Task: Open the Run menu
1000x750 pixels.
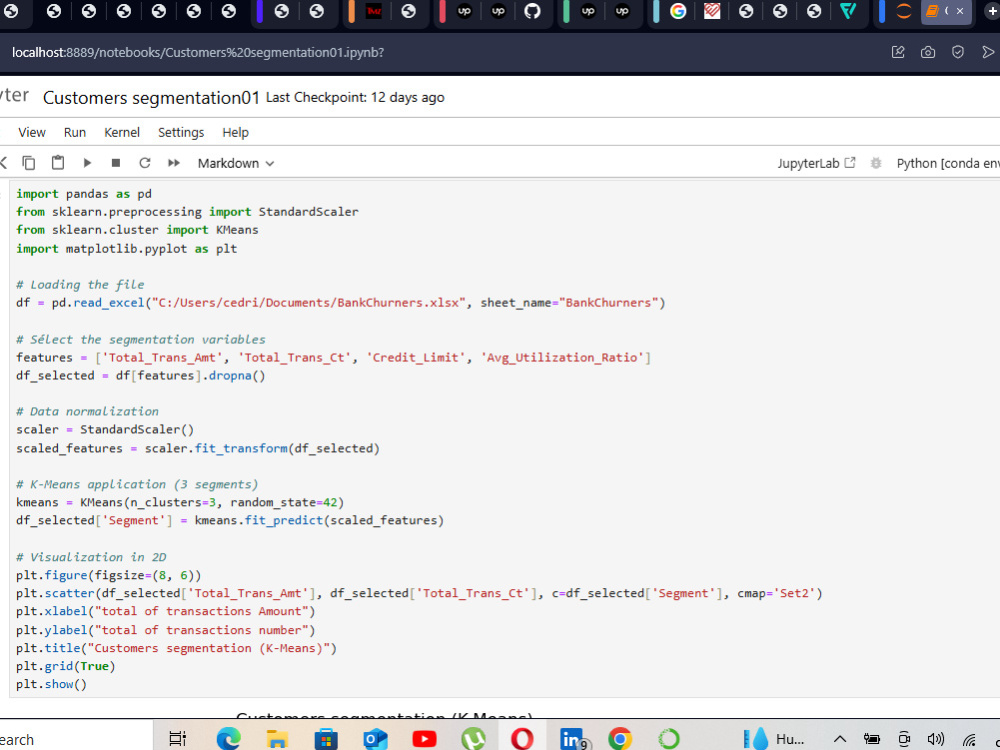Action: point(75,133)
